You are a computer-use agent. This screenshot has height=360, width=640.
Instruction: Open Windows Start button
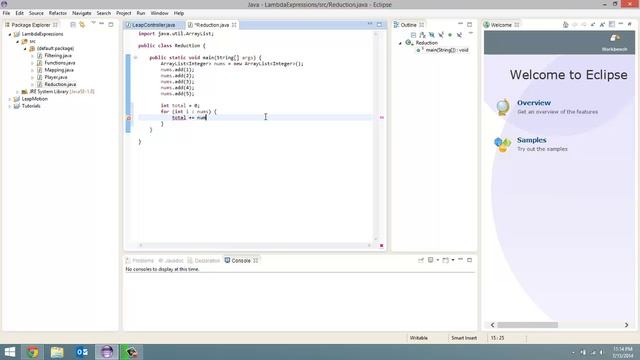point(9,352)
